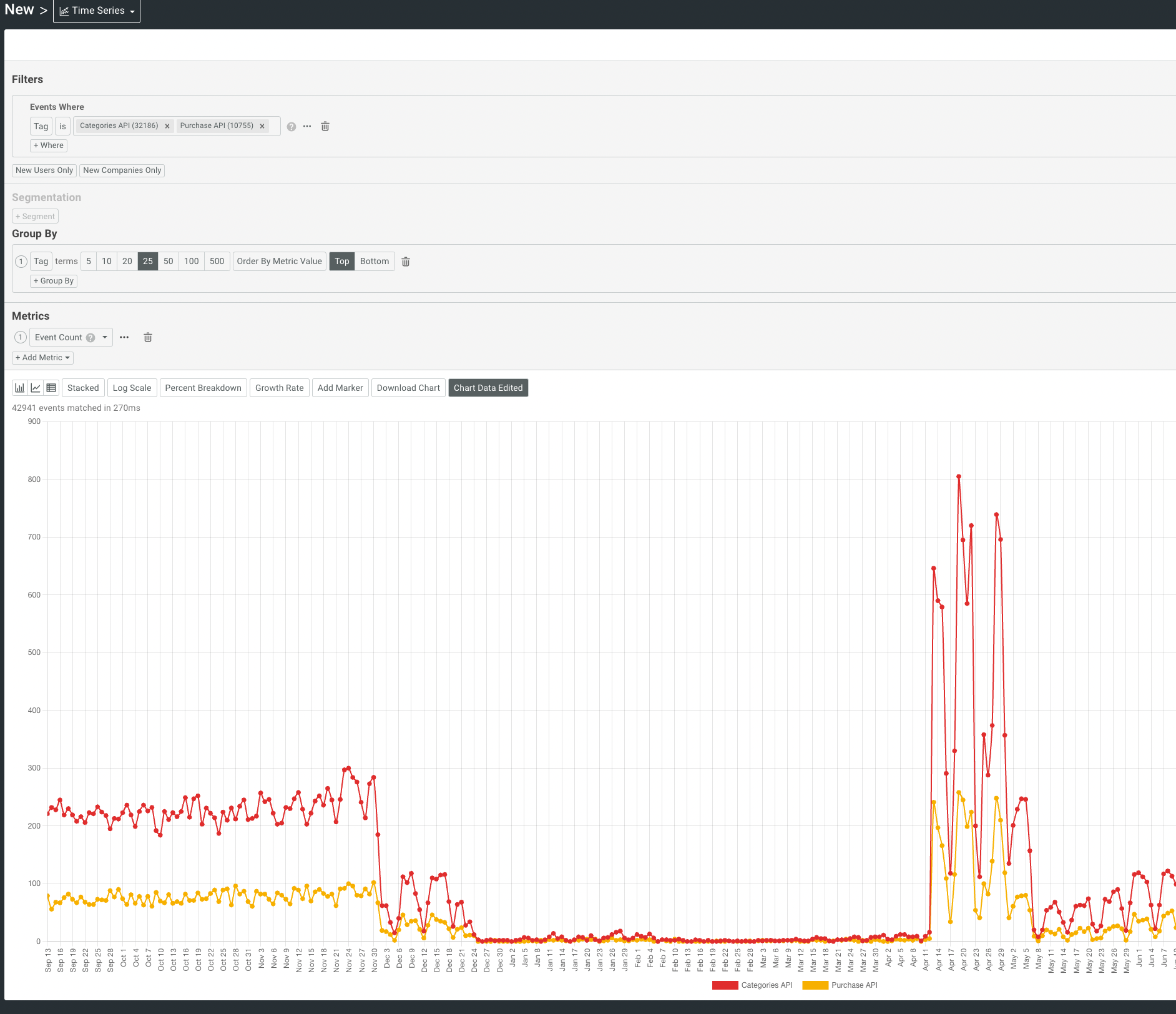1176x1014 pixels.
Task: Switch to the table view icon
Action: coord(51,387)
